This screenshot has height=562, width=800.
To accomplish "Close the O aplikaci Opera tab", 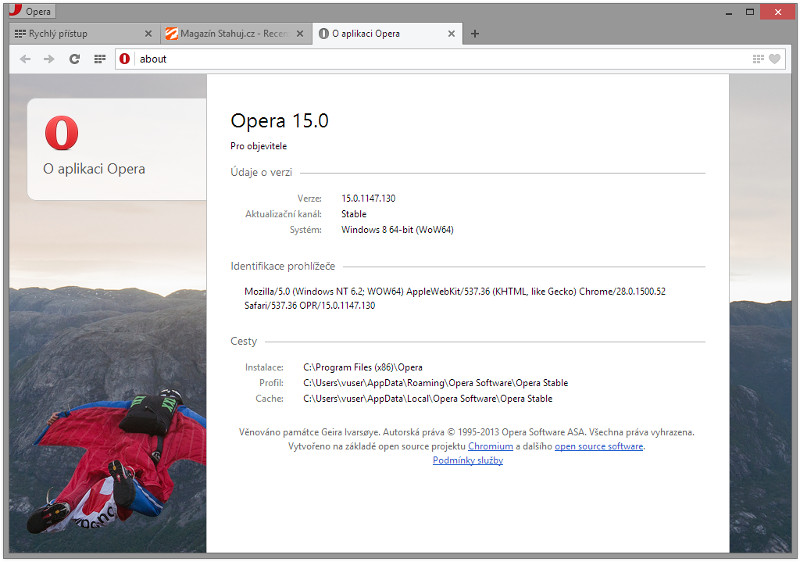I will point(452,34).
